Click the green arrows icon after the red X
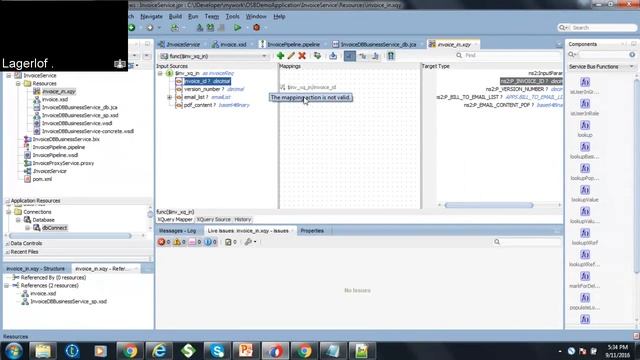The height and width of the screenshot is (360, 640). pyautogui.click(x=317, y=56)
